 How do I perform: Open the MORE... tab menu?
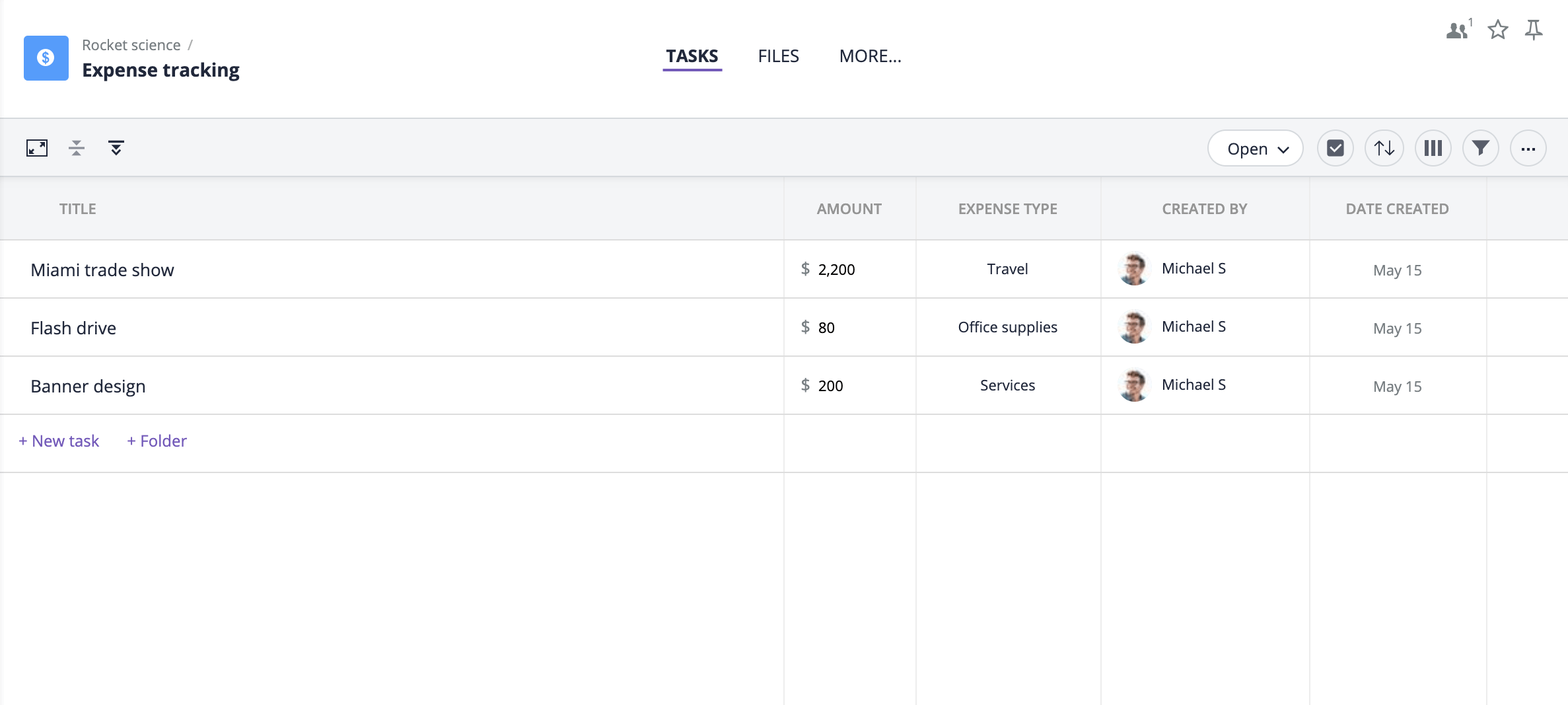coord(870,56)
